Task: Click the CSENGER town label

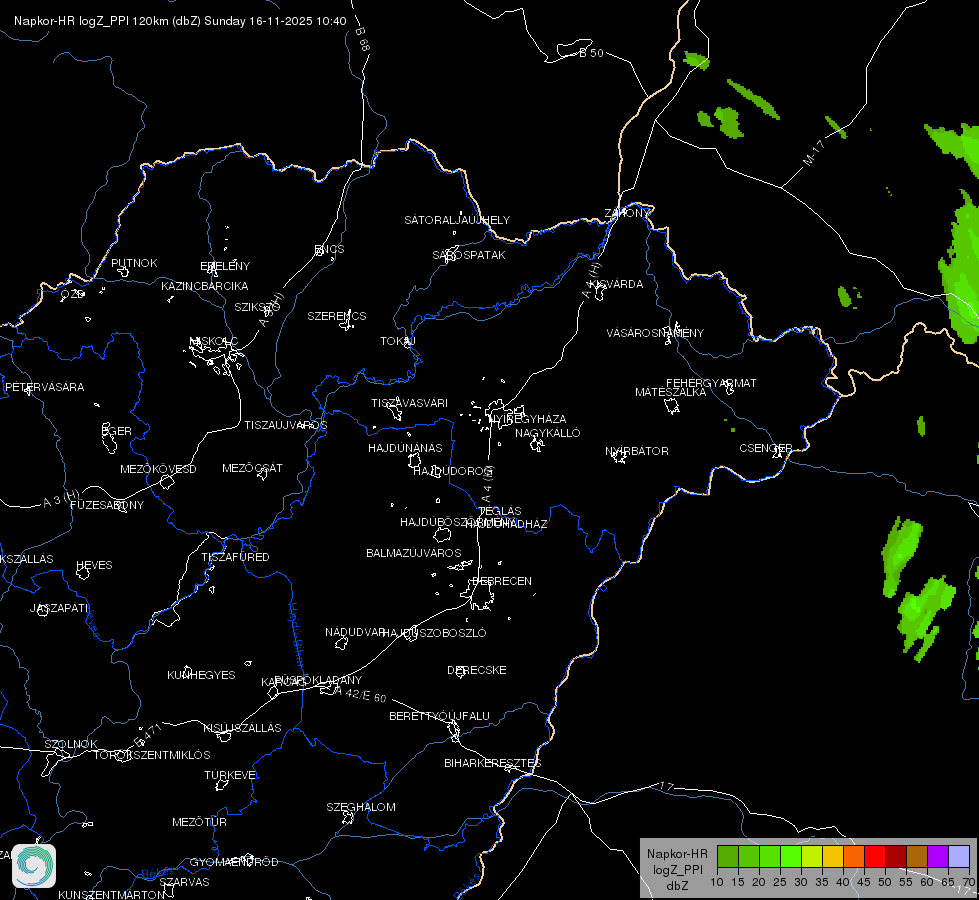Action: click(x=765, y=448)
